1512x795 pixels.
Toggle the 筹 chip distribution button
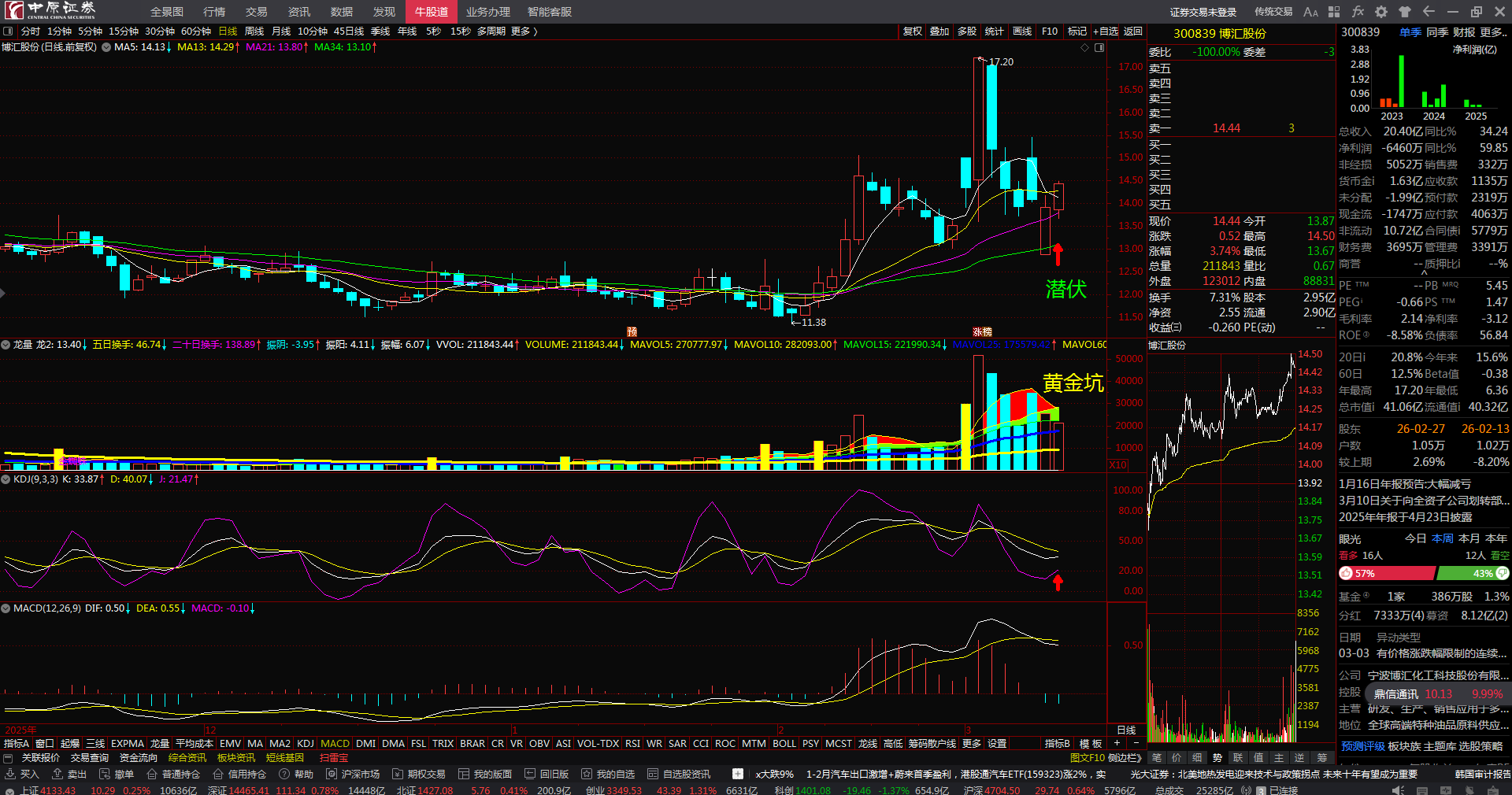point(1321,758)
